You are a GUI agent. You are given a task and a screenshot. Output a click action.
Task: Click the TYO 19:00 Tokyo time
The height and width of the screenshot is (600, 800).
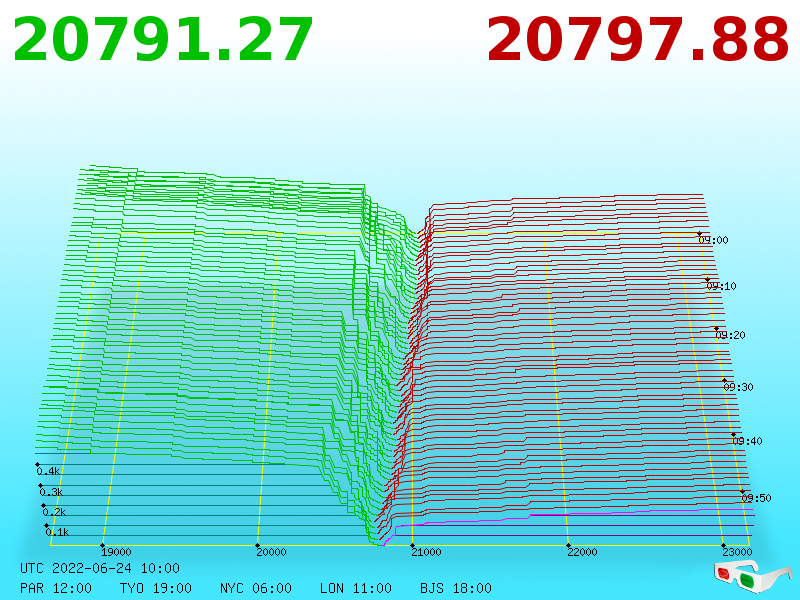[156, 588]
